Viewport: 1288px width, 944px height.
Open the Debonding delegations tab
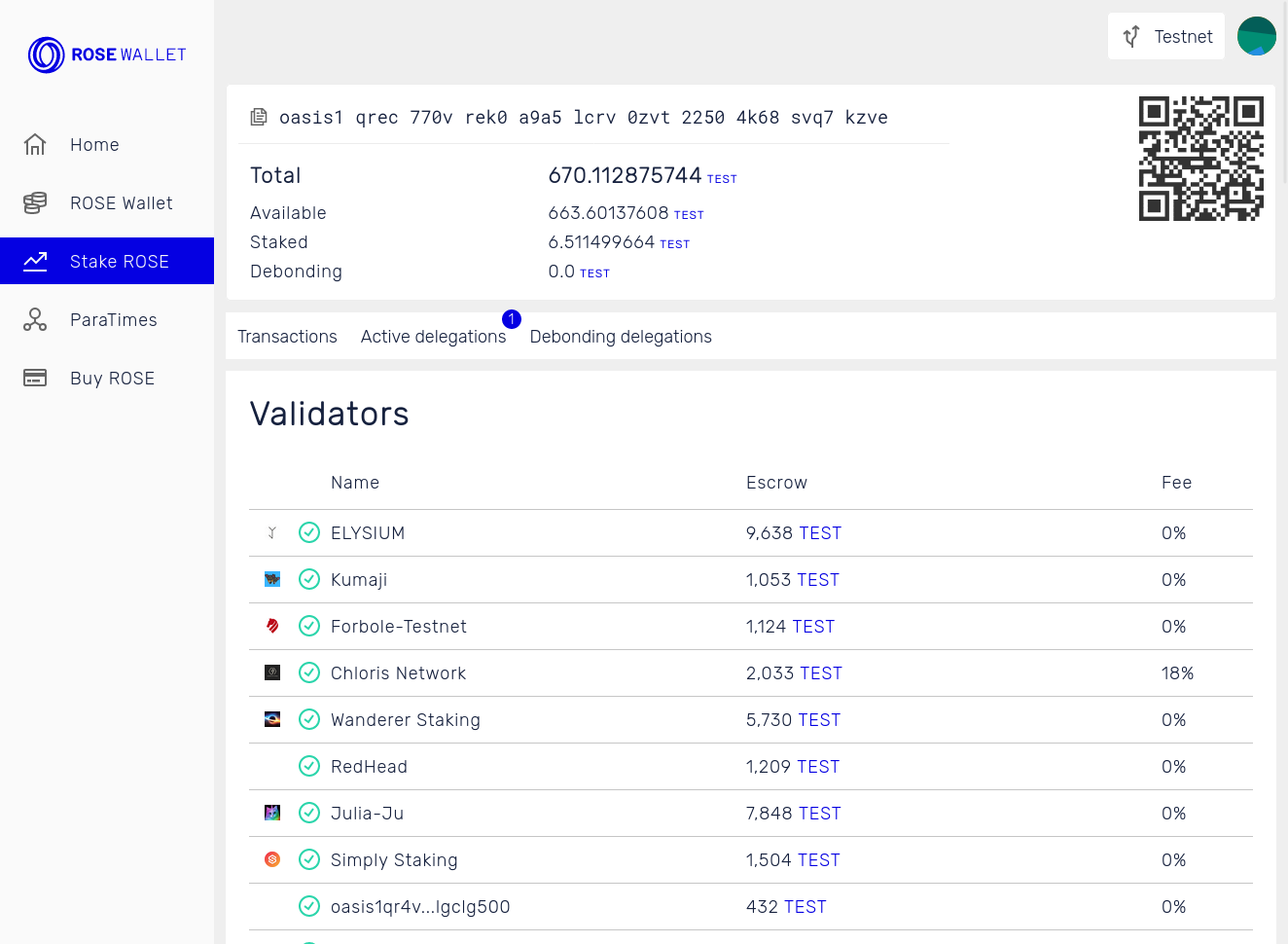pyautogui.click(x=621, y=337)
